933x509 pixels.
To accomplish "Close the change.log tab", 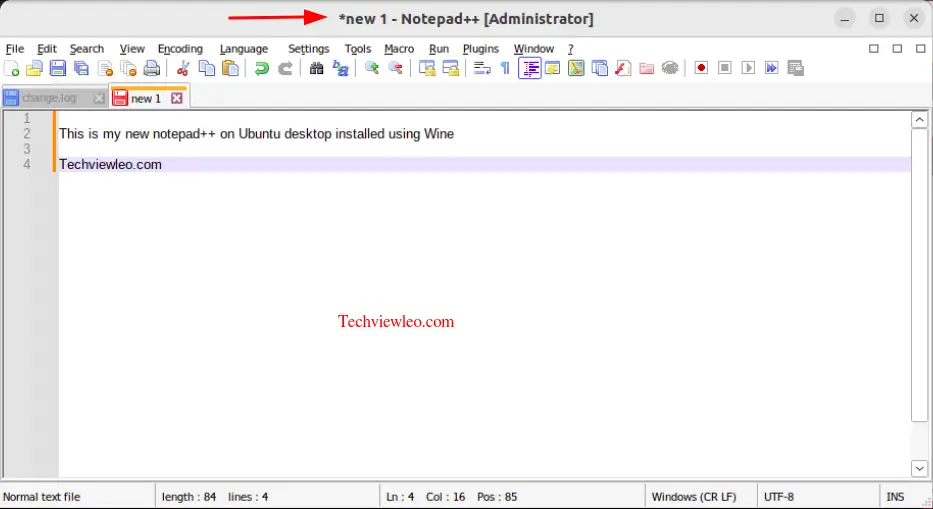I will (x=99, y=98).
